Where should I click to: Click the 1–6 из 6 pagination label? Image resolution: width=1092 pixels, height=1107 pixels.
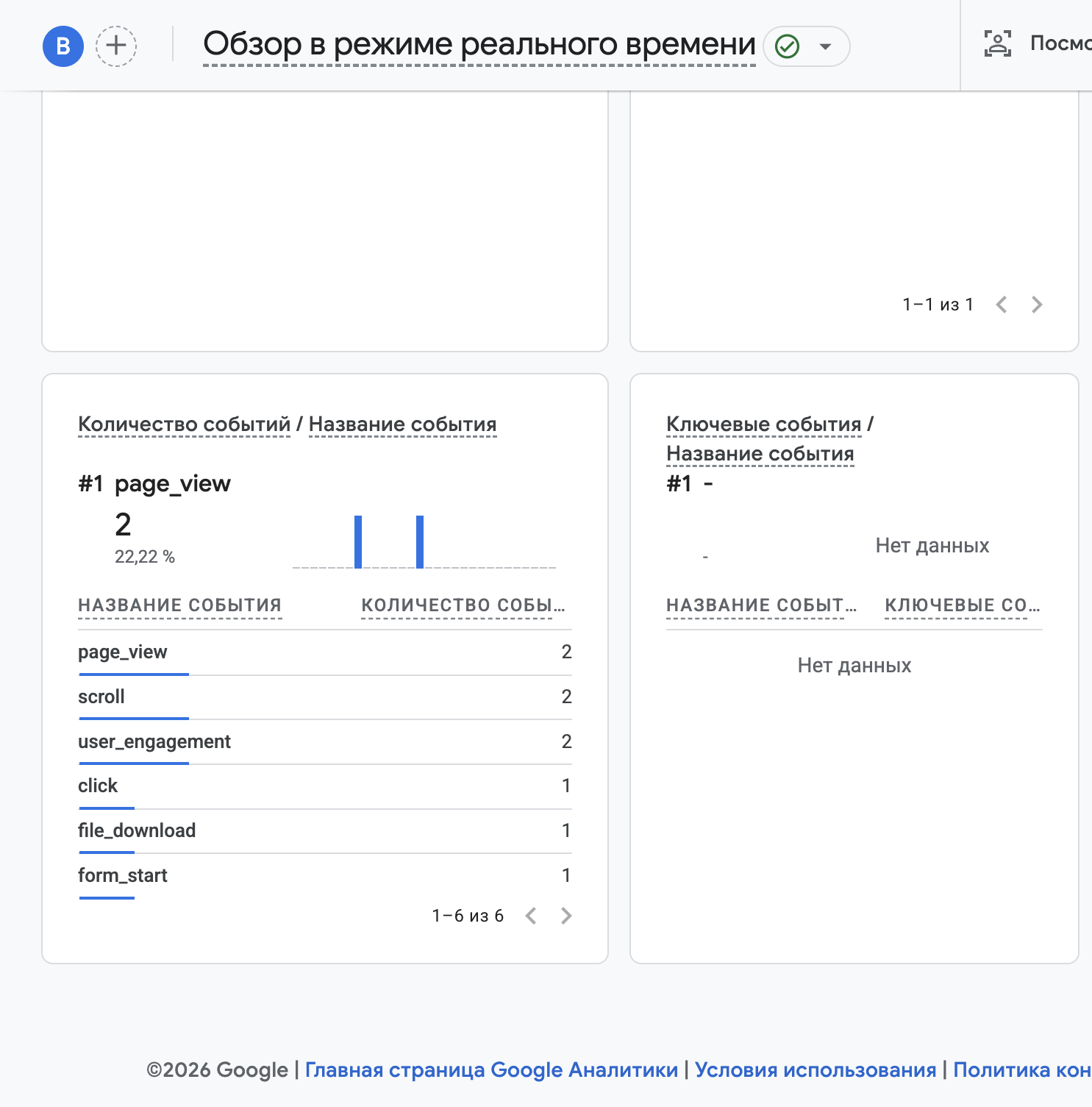(468, 916)
